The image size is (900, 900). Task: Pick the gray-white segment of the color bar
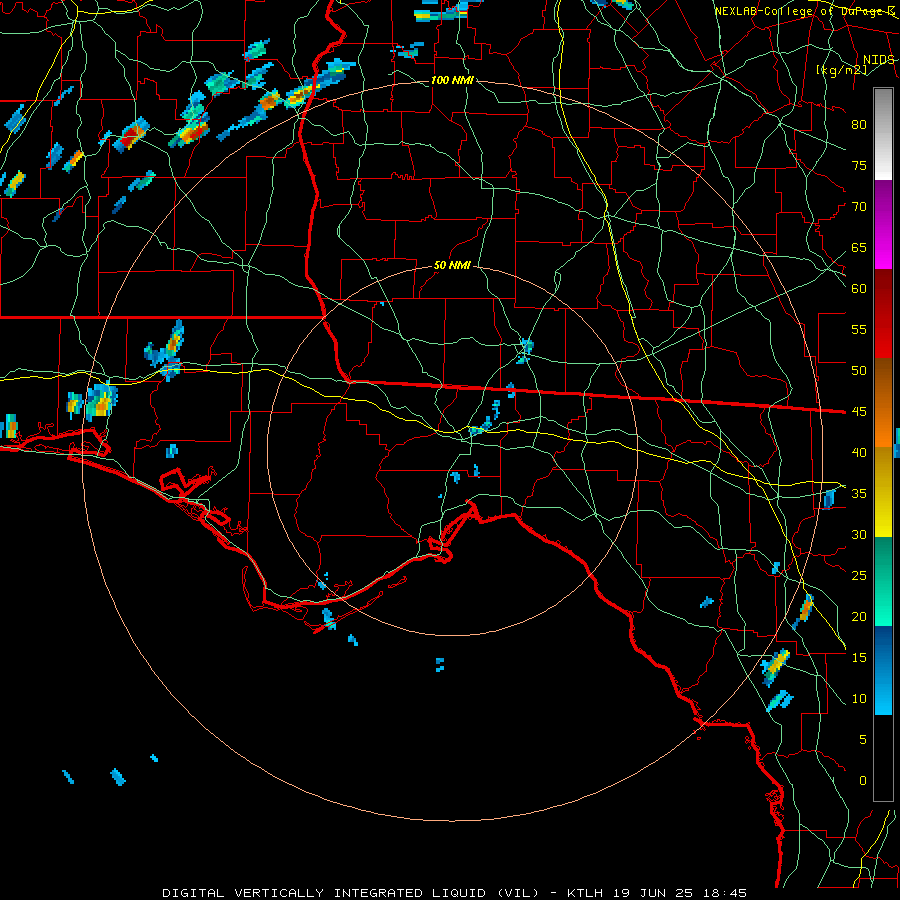point(883,134)
